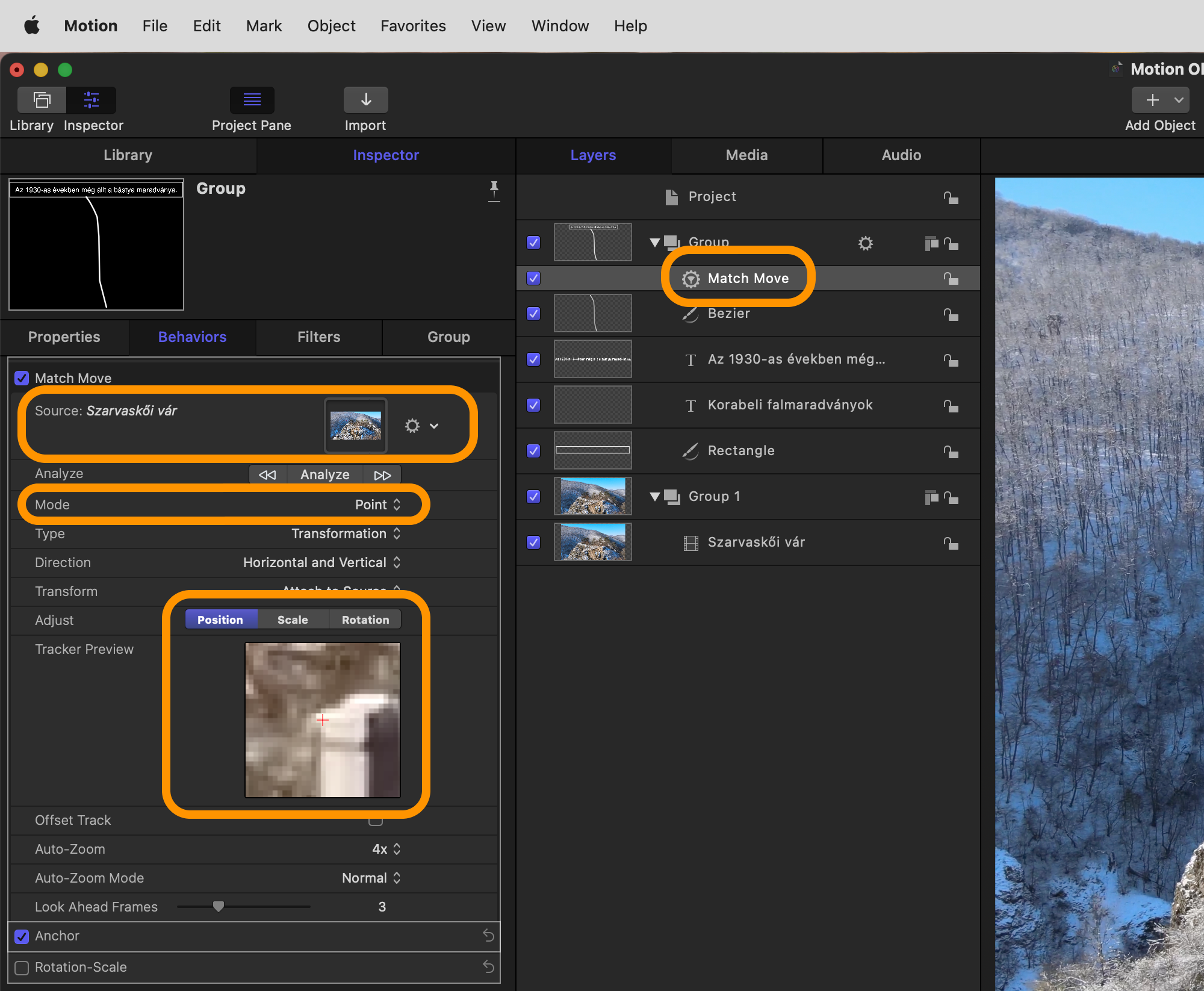Click the Inspector toolbar icon
The height and width of the screenshot is (991, 1204).
point(92,100)
